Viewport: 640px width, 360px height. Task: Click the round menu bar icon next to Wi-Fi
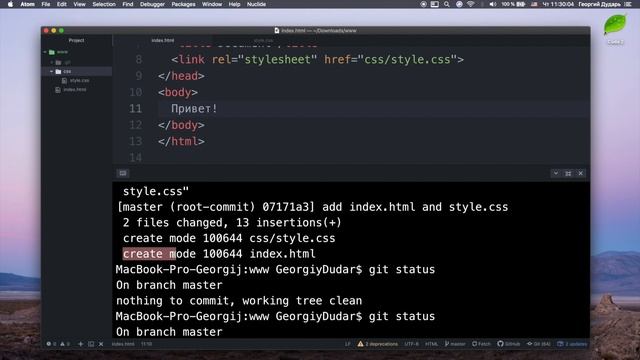pos(459,4)
